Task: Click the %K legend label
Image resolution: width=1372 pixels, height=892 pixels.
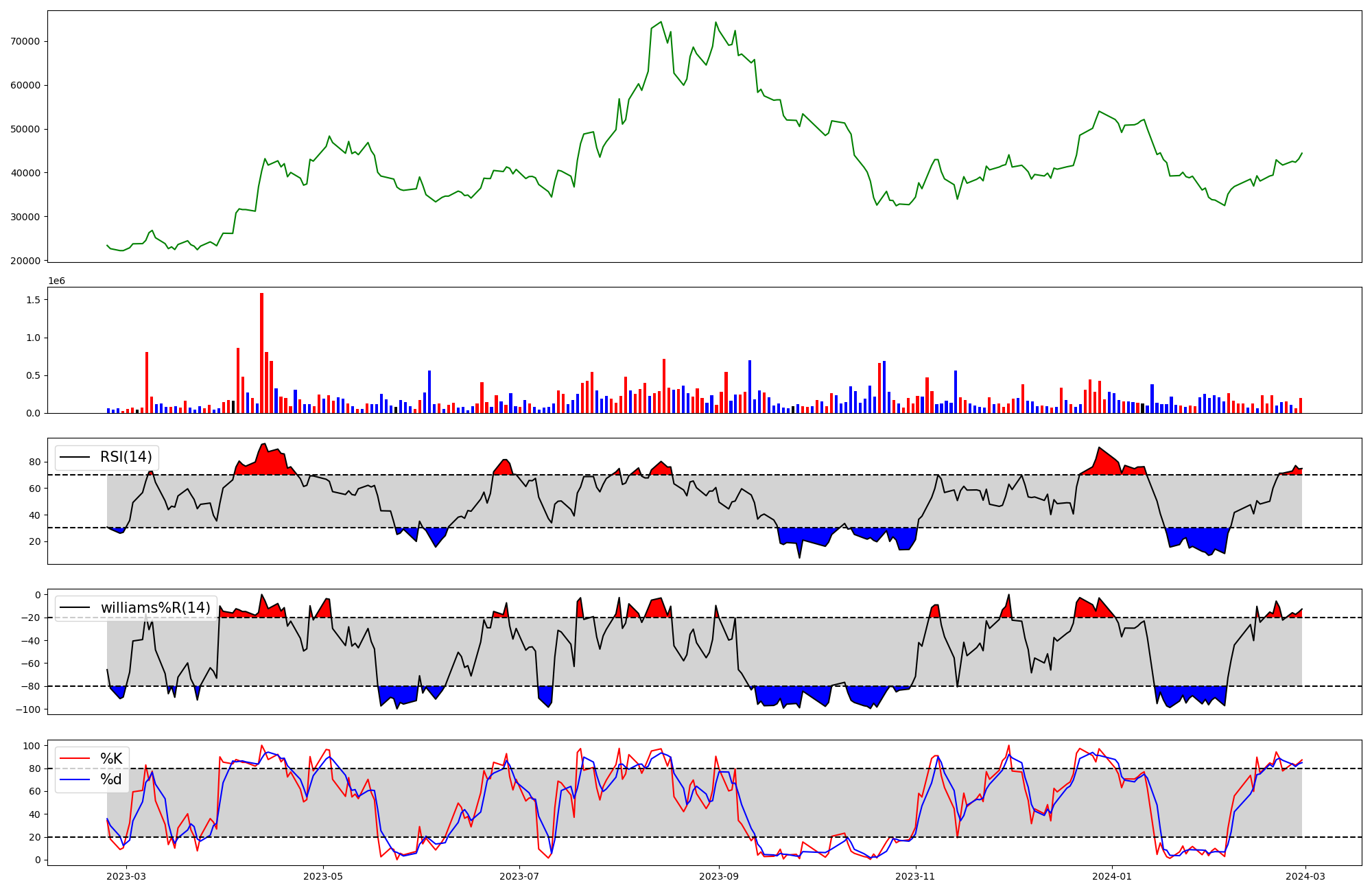Action: (x=111, y=758)
